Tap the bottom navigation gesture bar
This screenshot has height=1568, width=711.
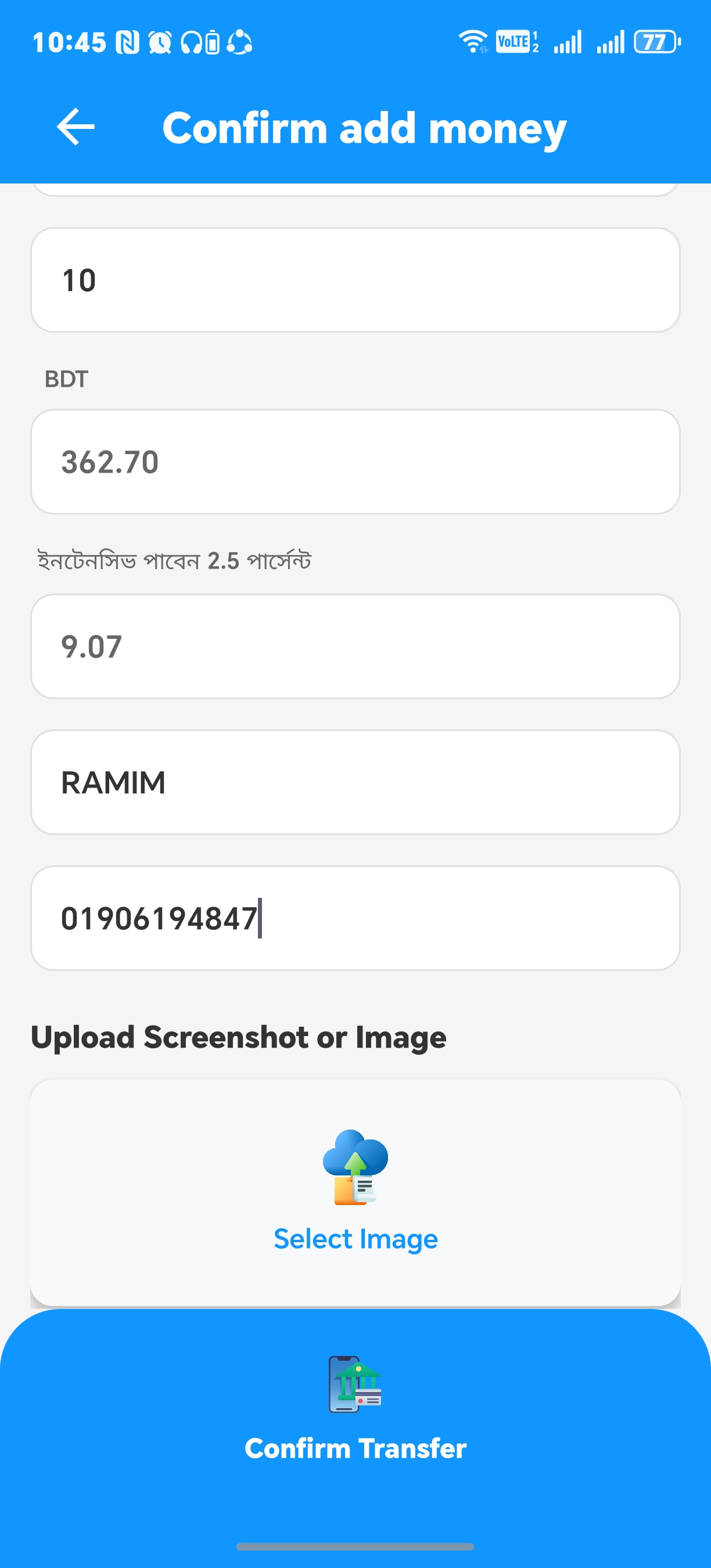coord(355,1546)
